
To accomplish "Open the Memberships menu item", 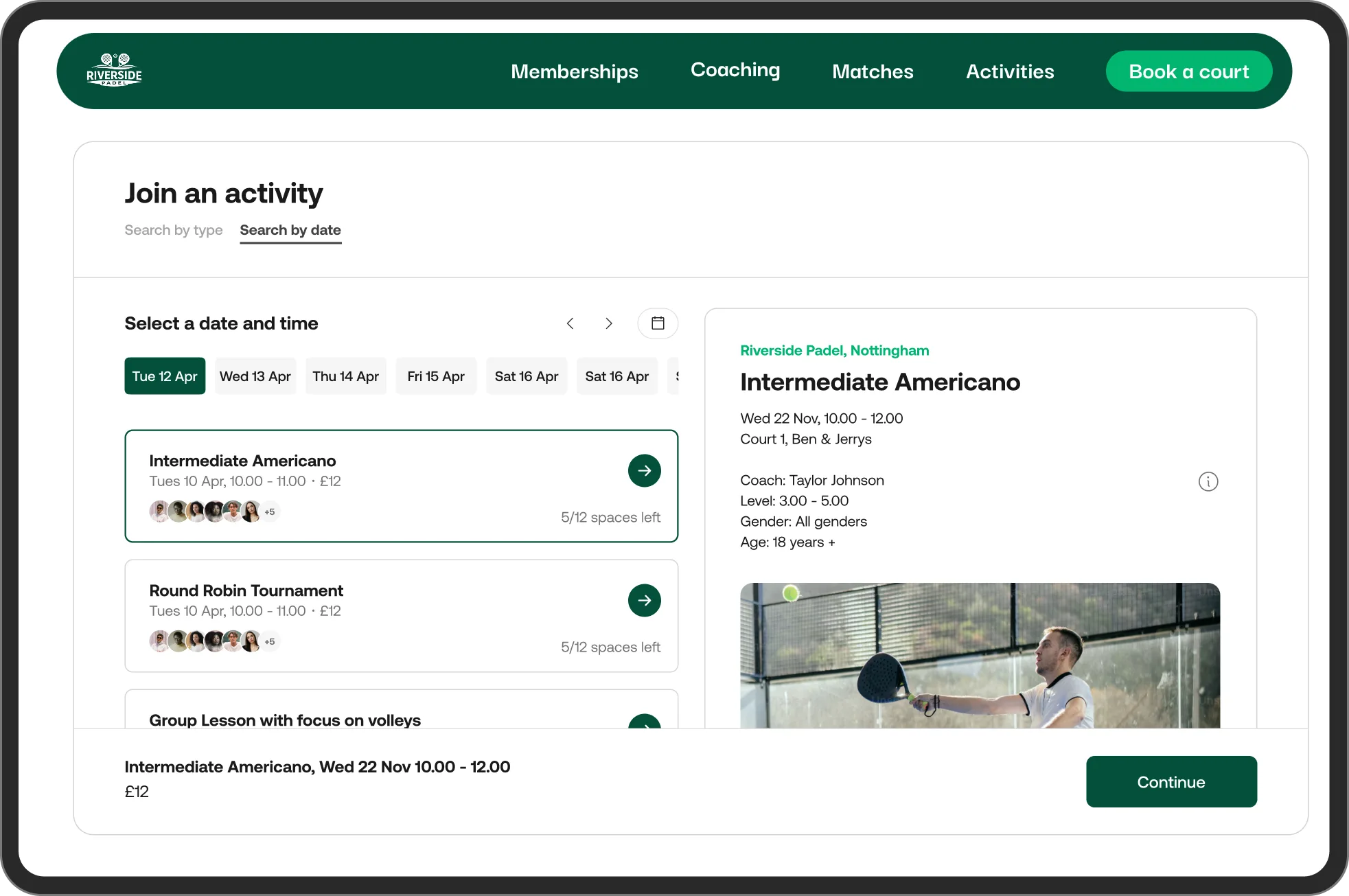I will pyautogui.click(x=574, y=71).
